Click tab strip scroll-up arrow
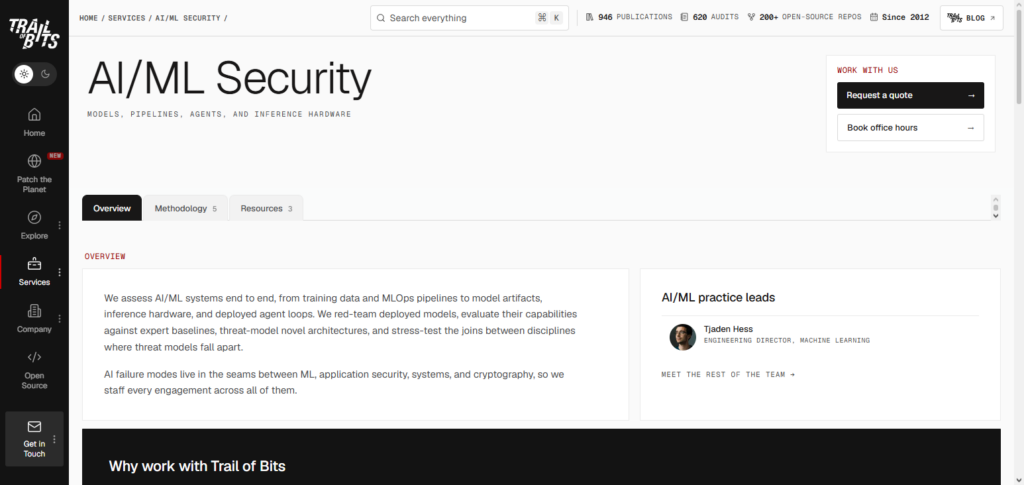 point(995,200)
